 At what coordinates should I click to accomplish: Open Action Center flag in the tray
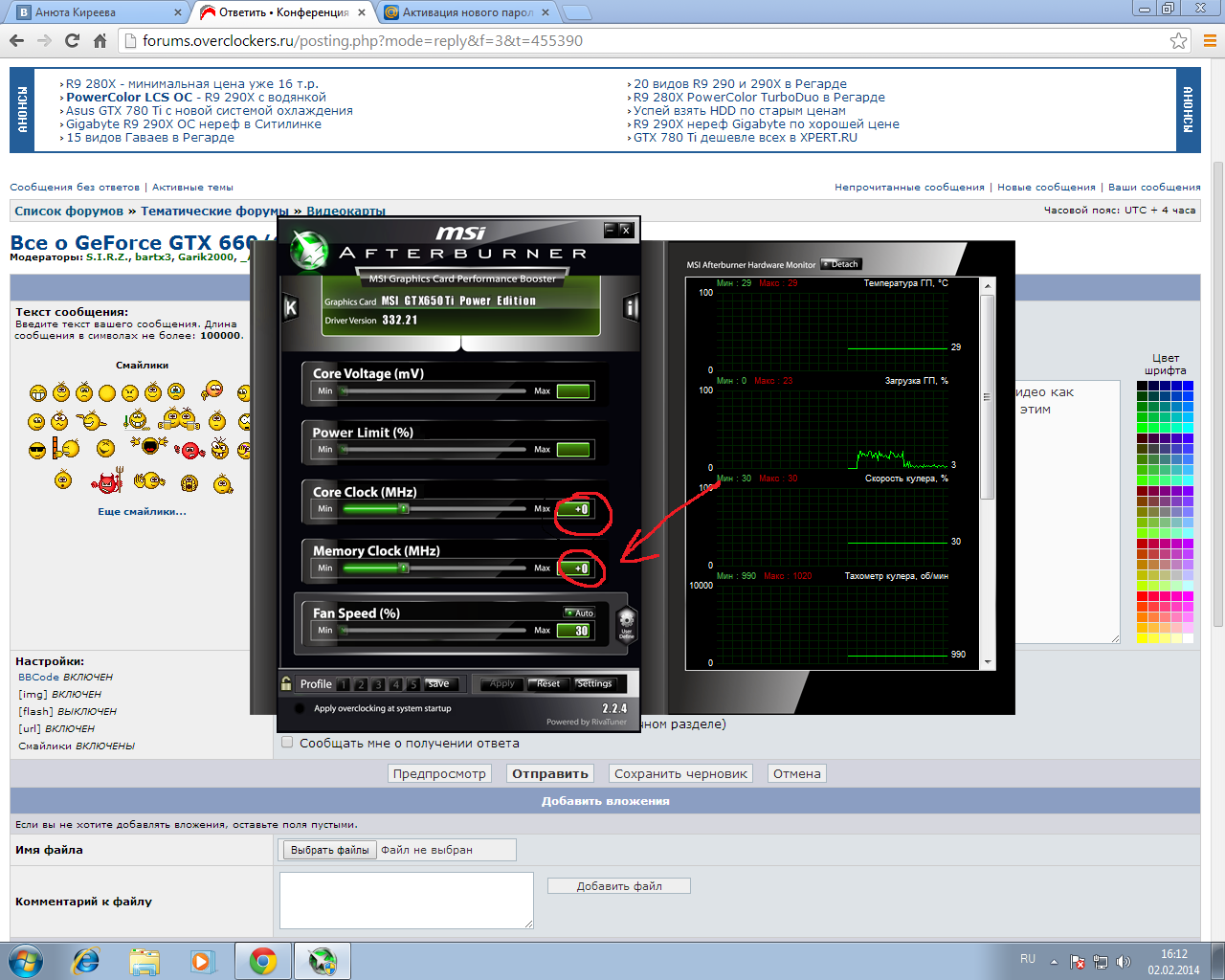coord(1078,962)
